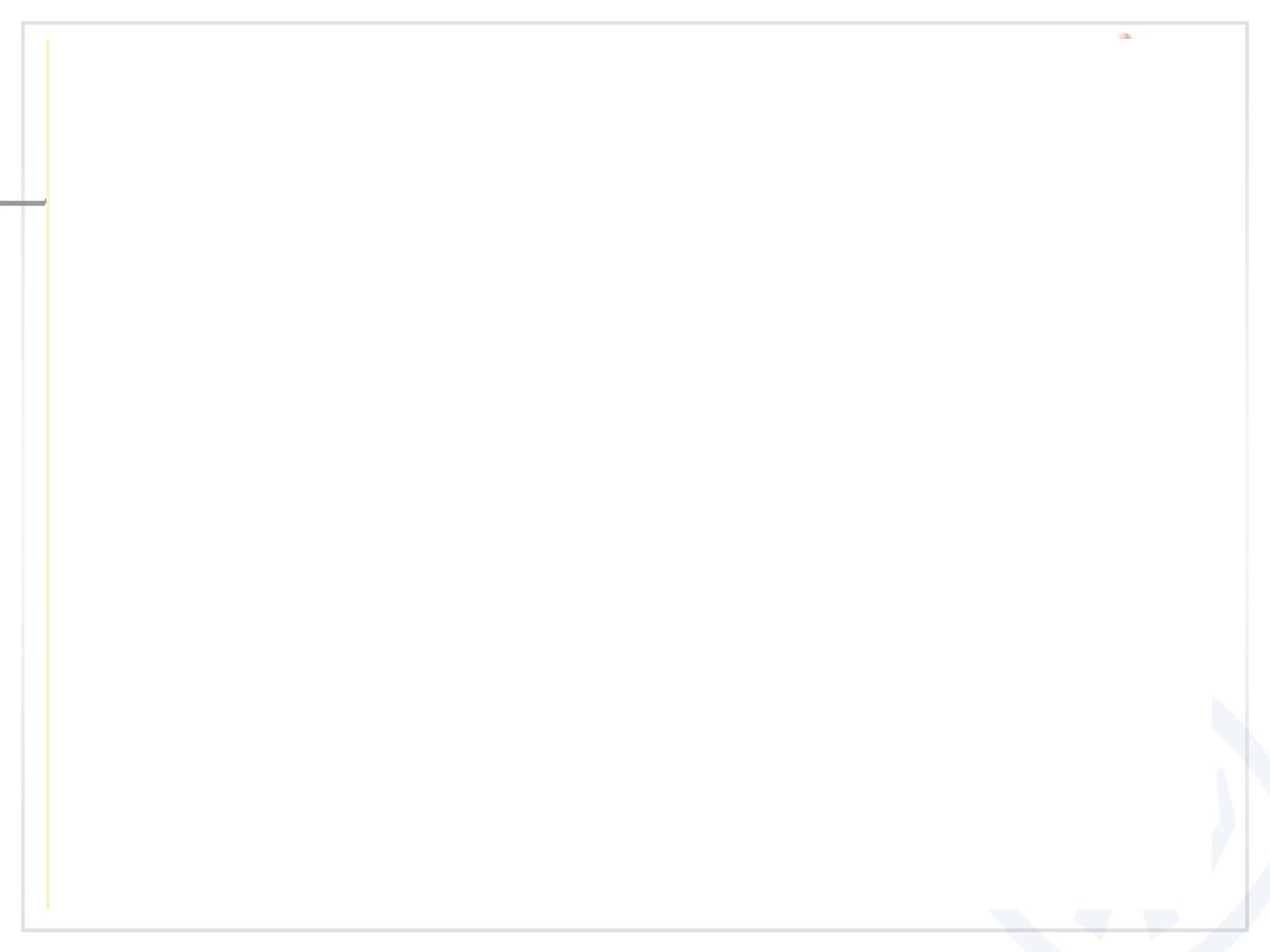Select the bottom edge of the gray frame

coord(635,929)
